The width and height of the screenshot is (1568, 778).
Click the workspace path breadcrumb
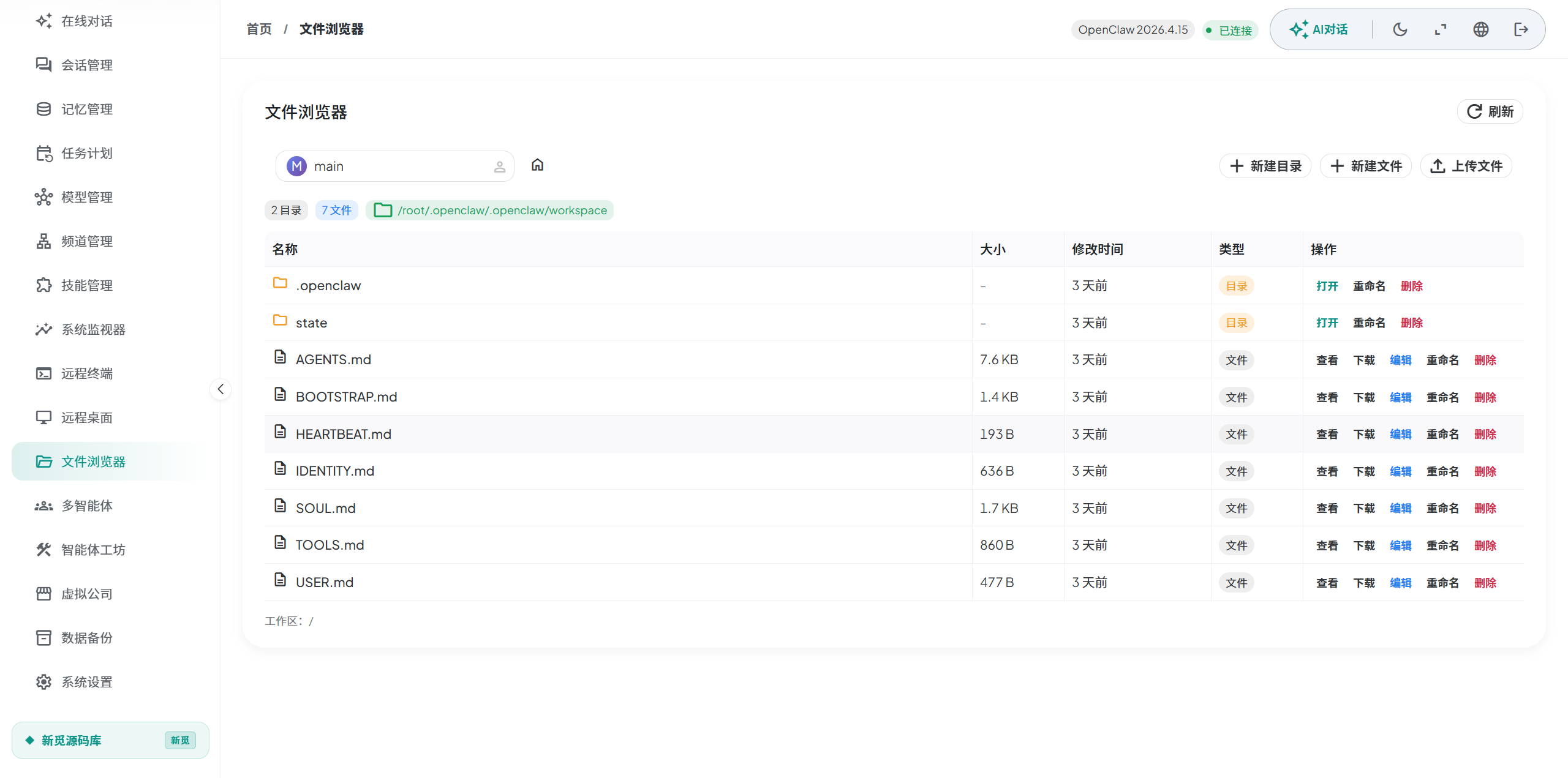click(x=502, y=210)
